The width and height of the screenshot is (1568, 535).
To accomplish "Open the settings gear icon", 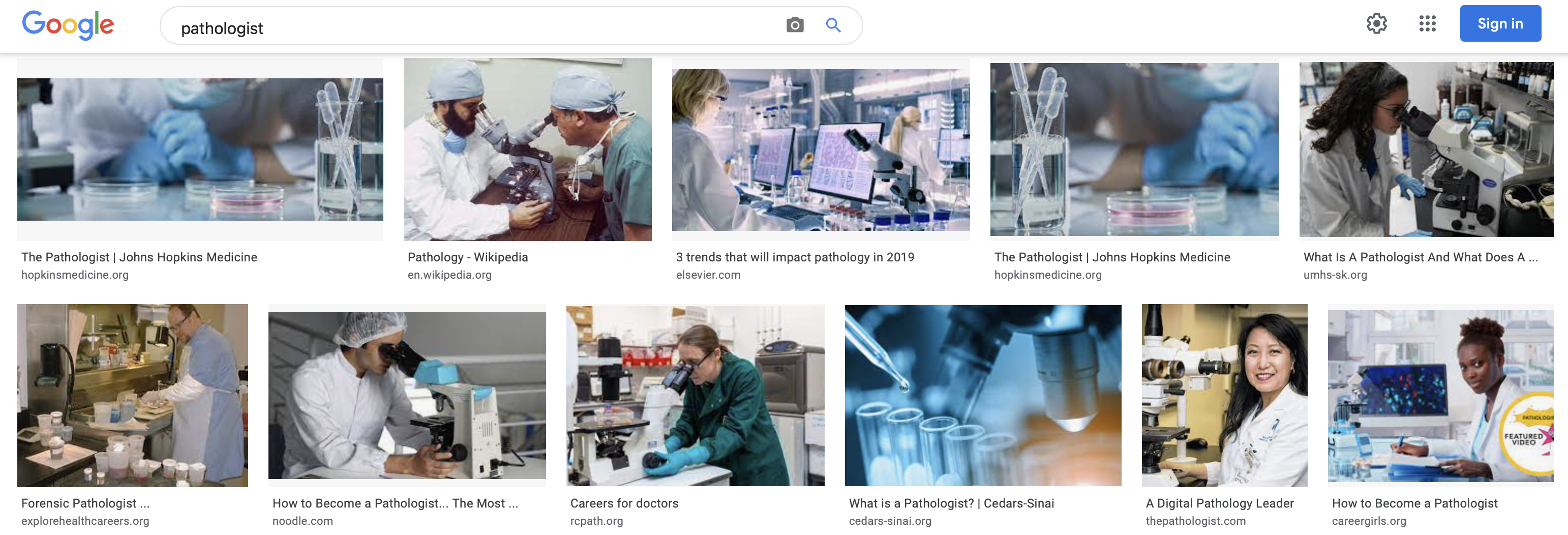I will [1376, 24].
